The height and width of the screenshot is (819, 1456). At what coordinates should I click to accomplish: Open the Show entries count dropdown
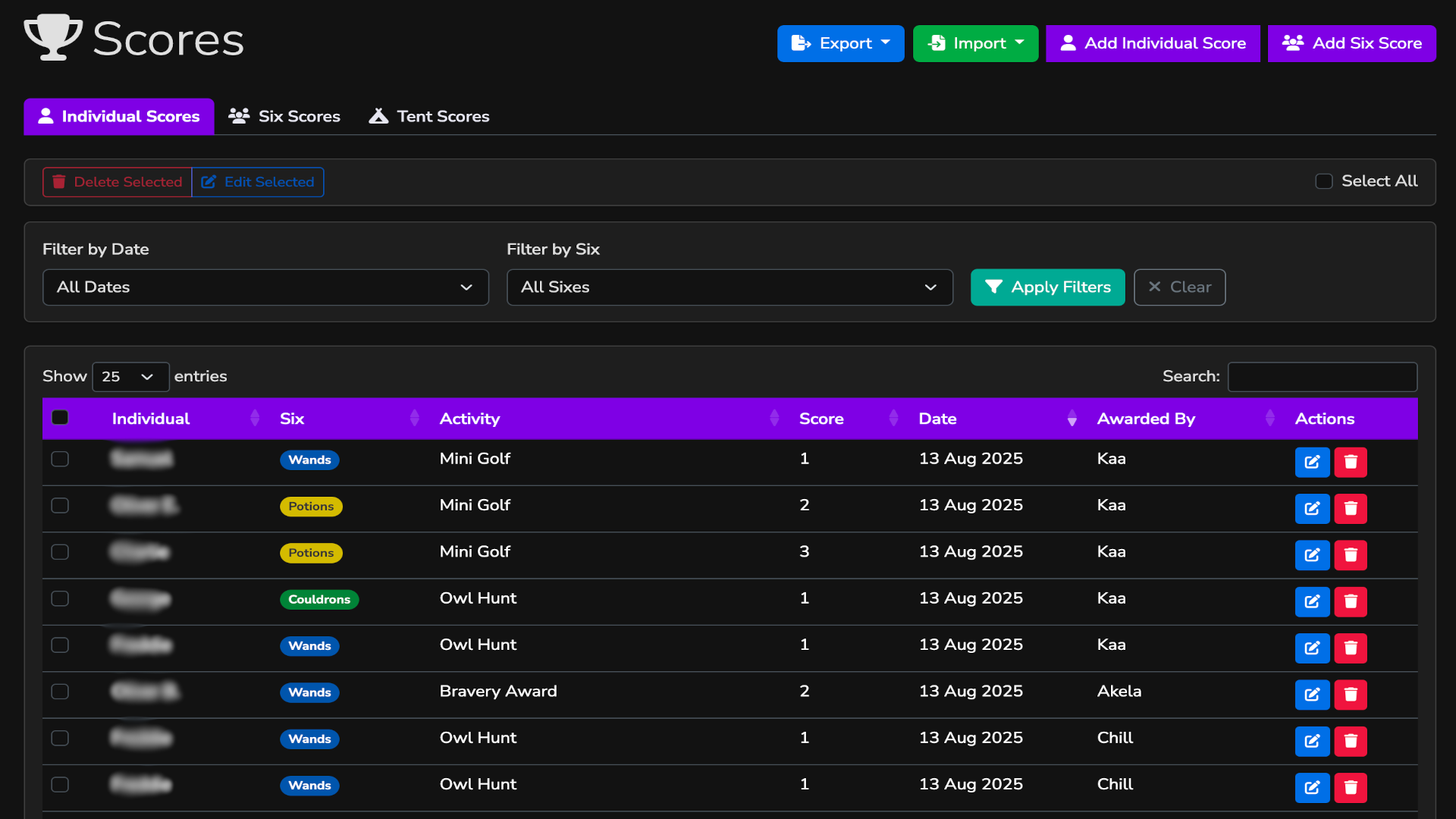coord(130,377)
